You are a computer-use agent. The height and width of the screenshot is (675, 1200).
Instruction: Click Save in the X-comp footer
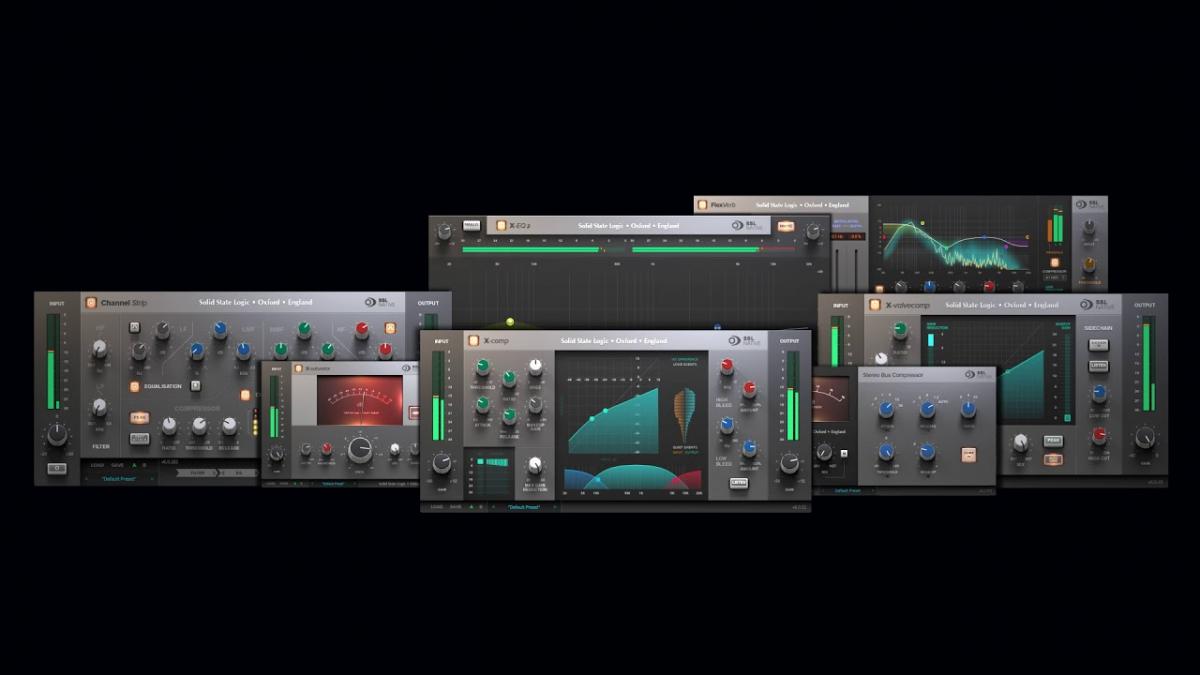pyautogui.click(x=457, y=507)
